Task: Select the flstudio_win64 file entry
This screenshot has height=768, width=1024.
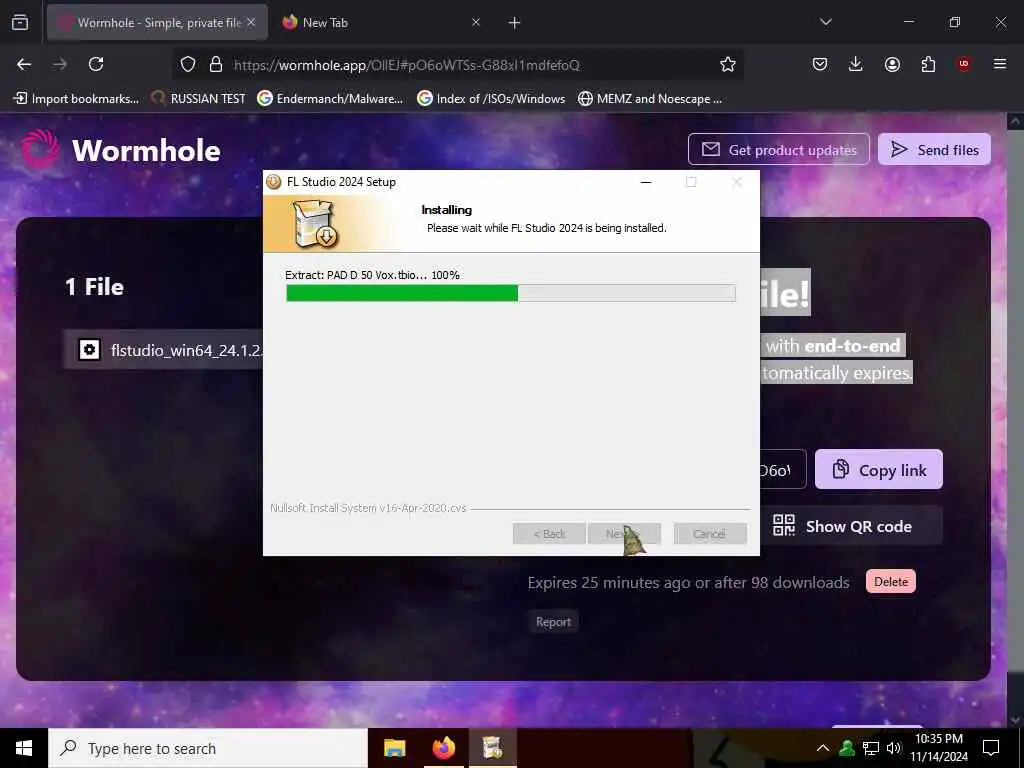Action: 163,350
